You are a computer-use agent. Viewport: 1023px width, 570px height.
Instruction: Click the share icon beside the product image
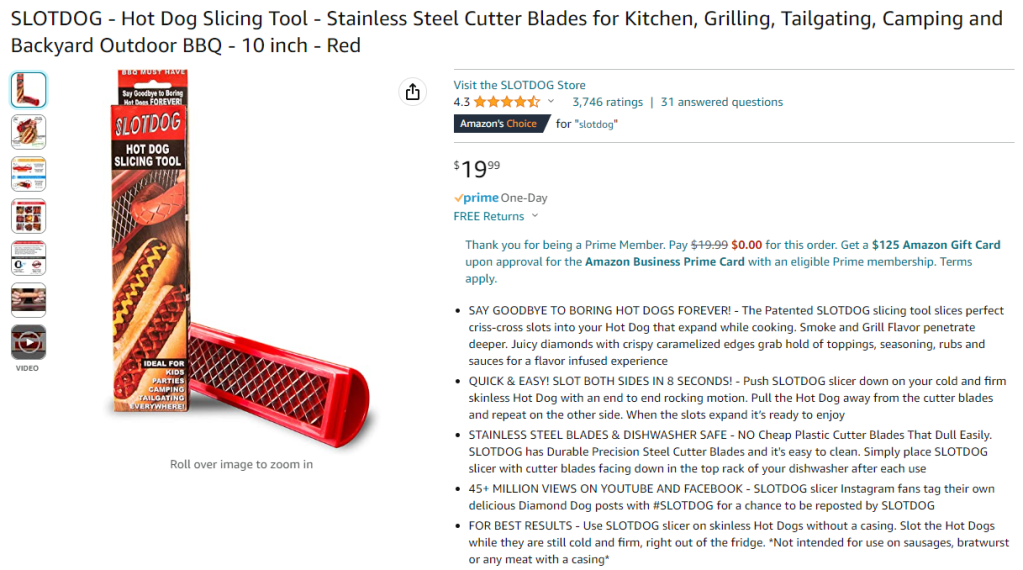click(412, 92)
